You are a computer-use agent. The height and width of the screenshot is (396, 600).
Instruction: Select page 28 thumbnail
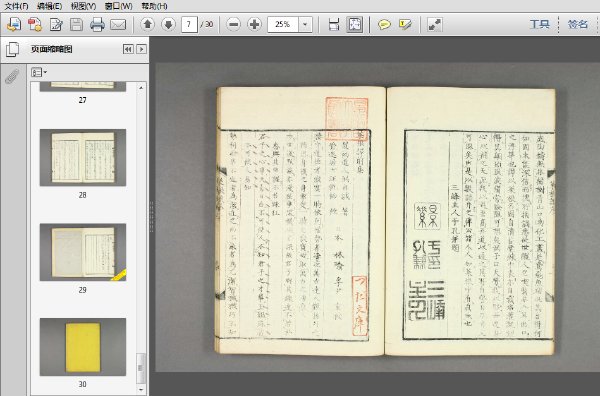tap(83, 157)
